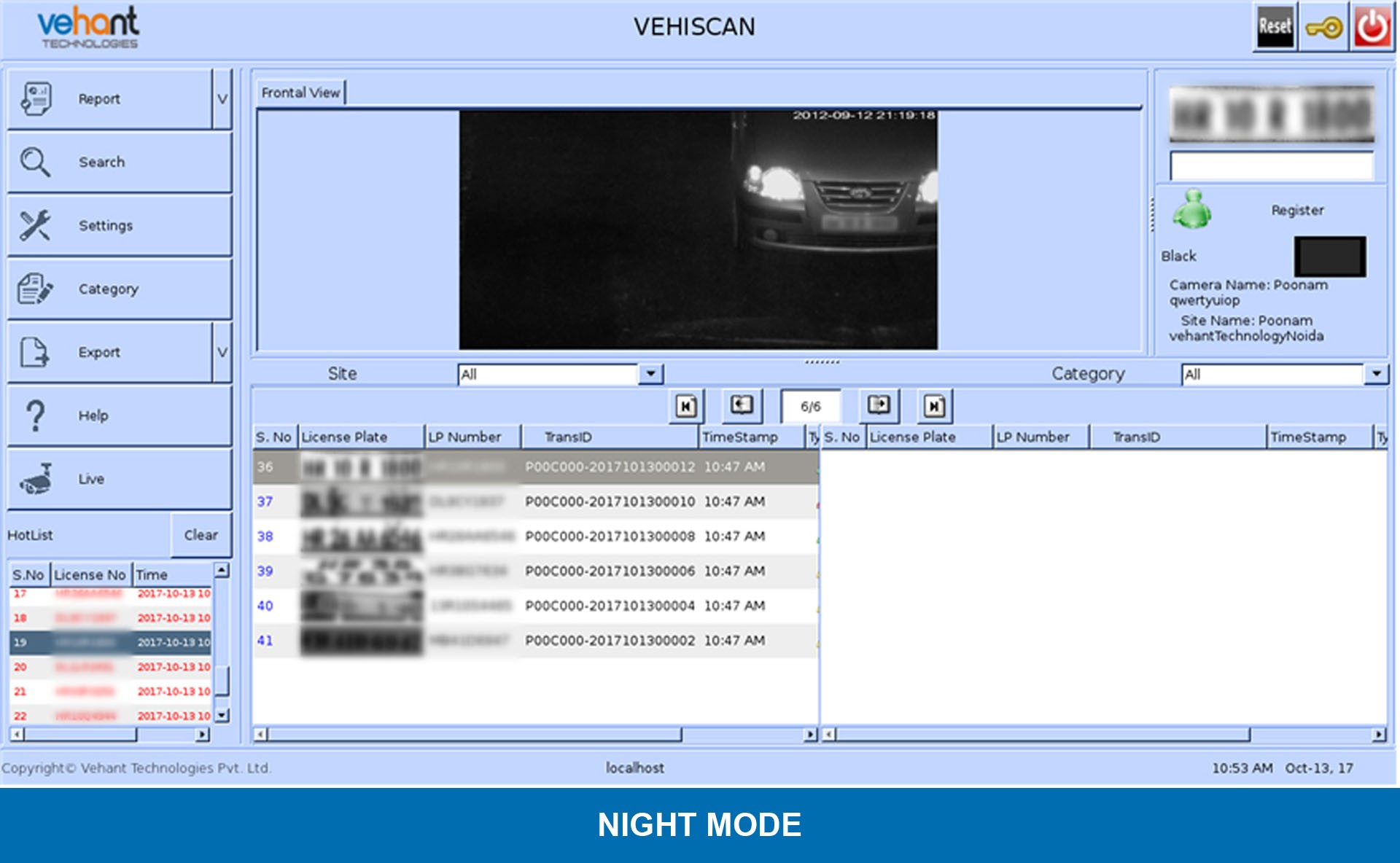Screen dimensions: 1400x863
Task: Click the Black color swatch
Action: tap(1330, 257)
